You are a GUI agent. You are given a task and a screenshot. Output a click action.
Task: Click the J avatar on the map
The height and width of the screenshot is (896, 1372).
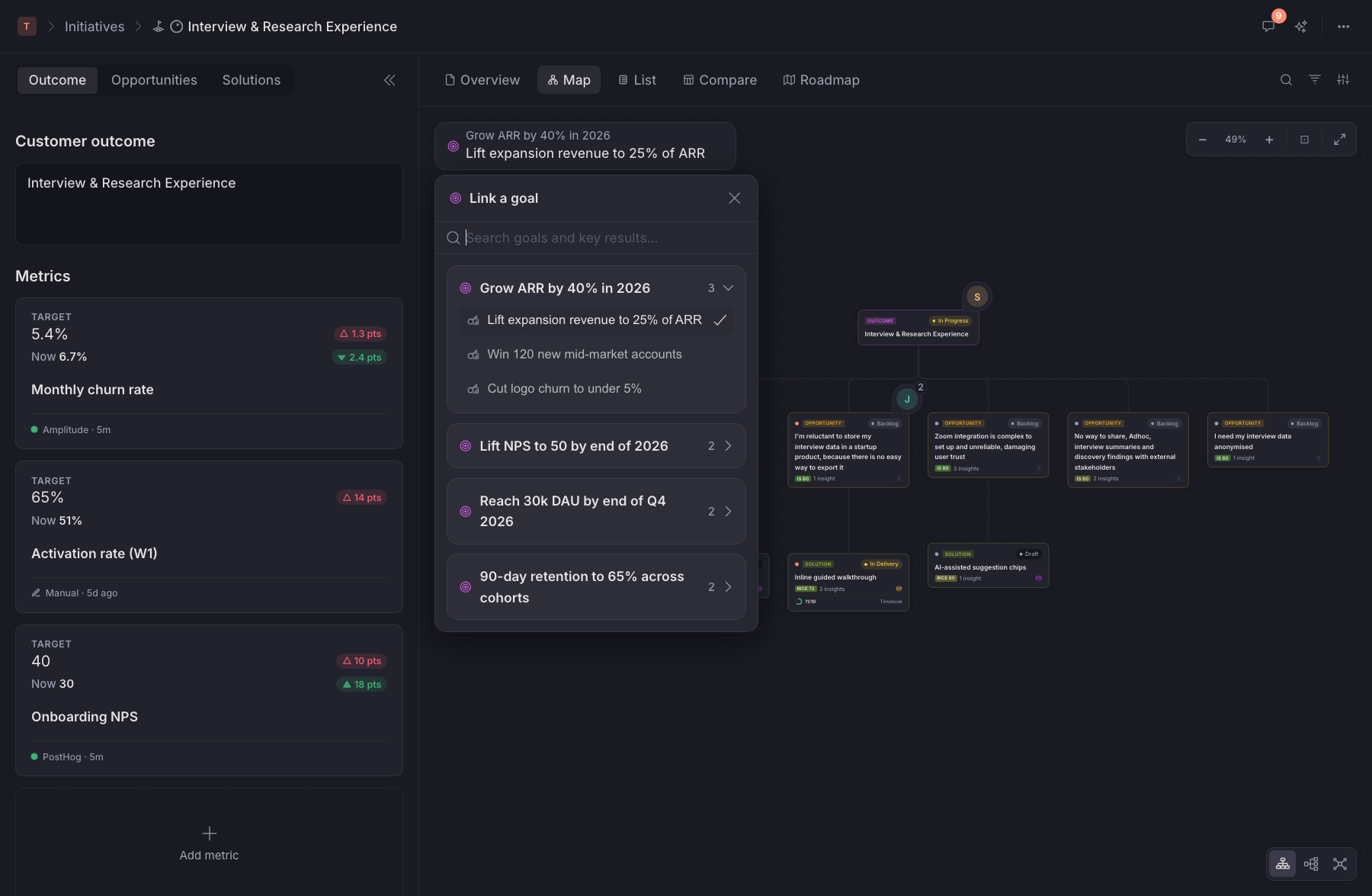907,399
